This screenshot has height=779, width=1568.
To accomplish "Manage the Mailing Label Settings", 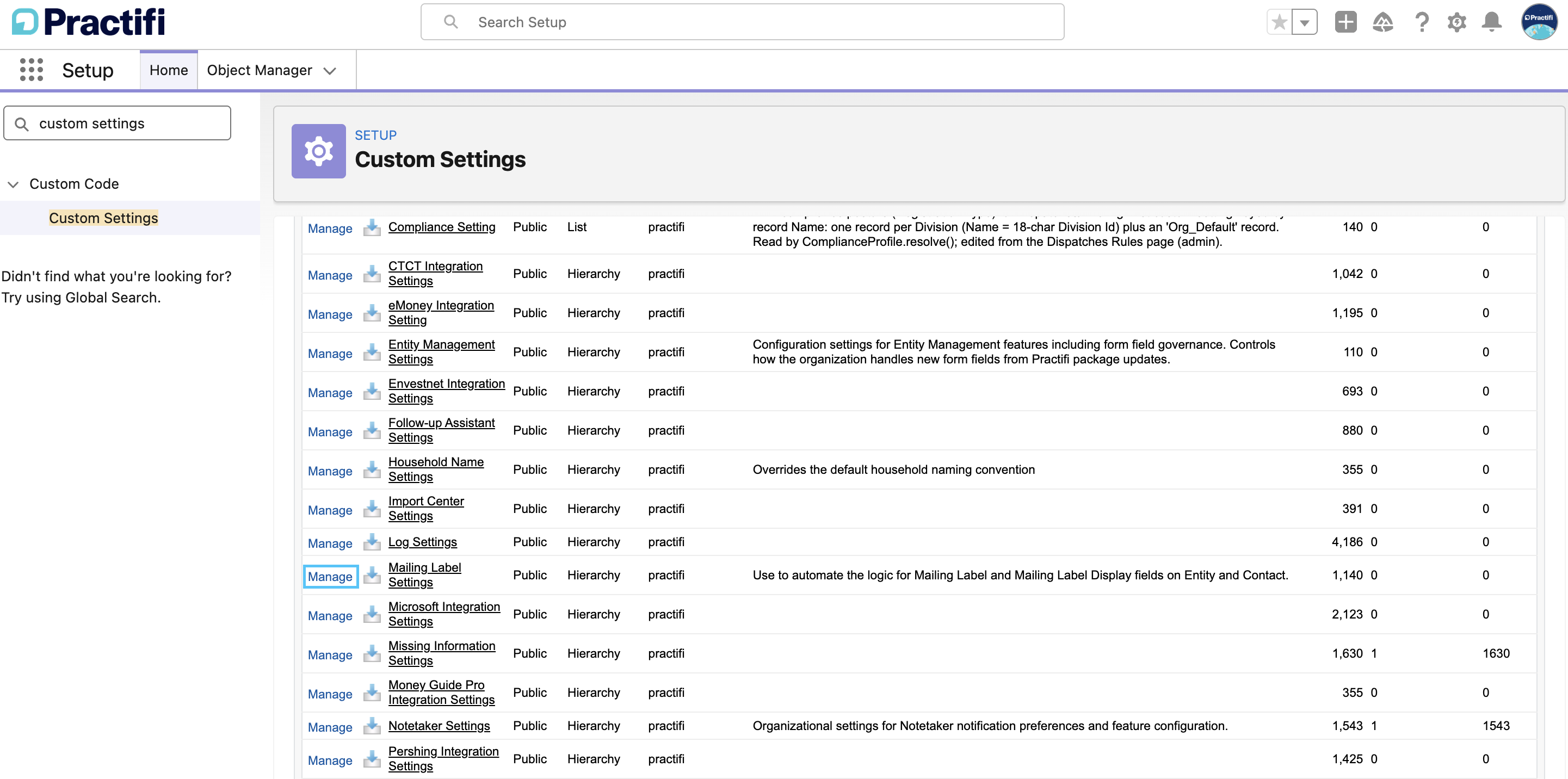I will (x=330, y=576).
